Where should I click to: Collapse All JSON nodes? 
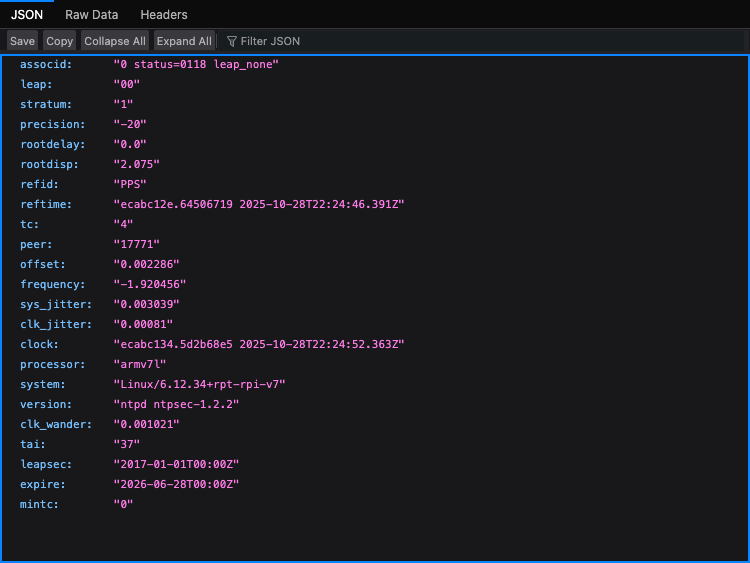tap(115, 41)
